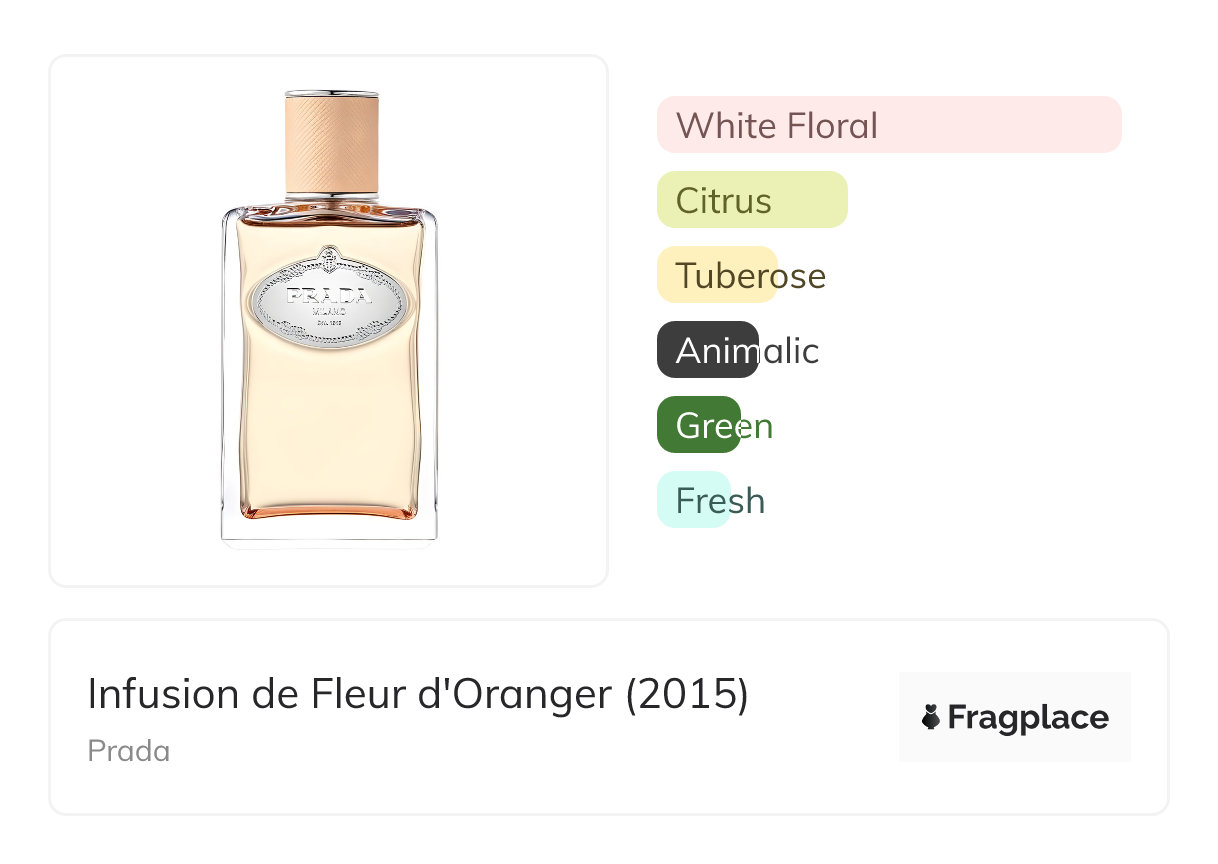Image resolution: width=1218 pixels, height=864 pixels.
Task: Click the Prada brand name under the title
Action: click(129, 751)
